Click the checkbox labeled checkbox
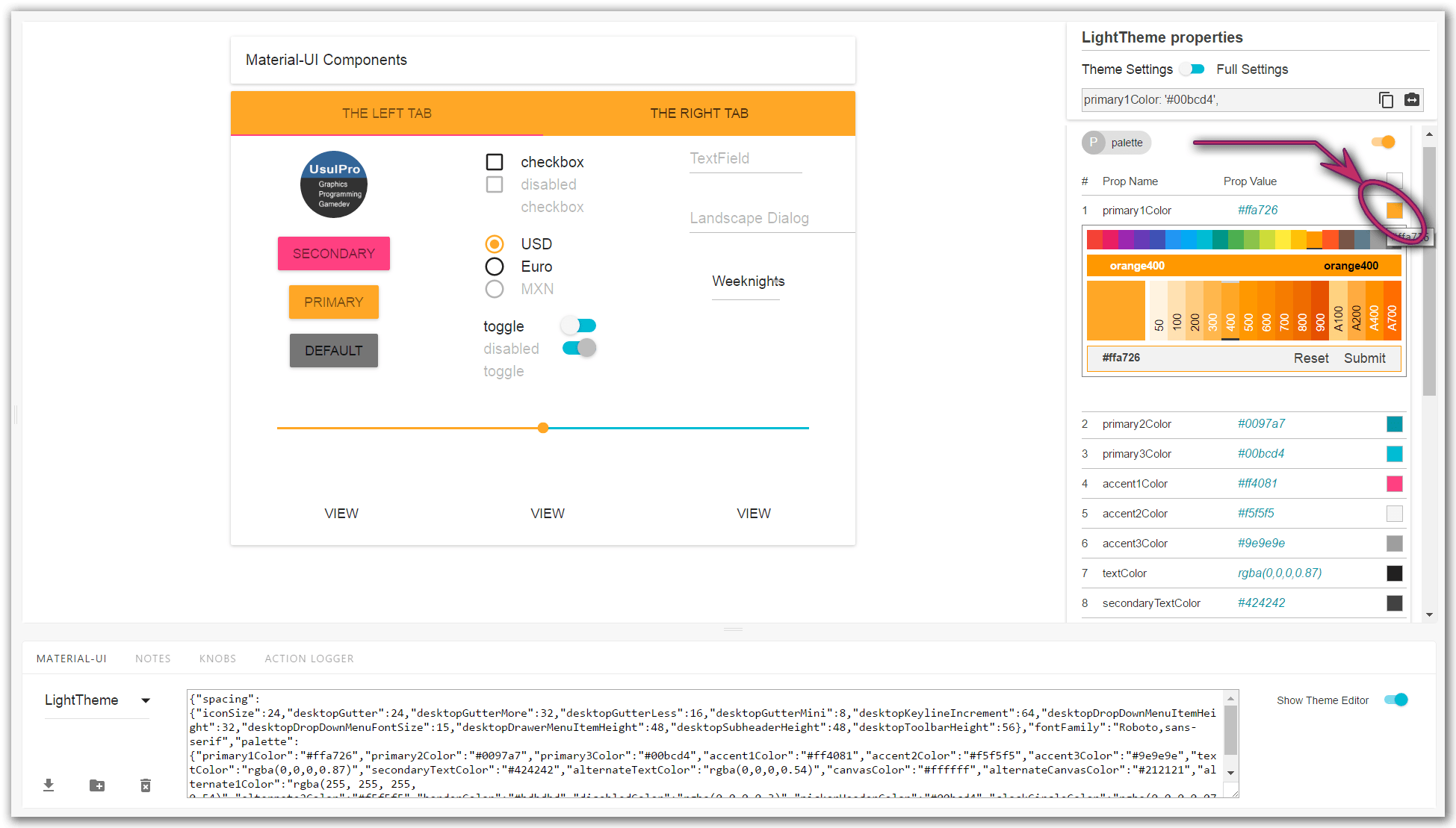 point(494,161)
